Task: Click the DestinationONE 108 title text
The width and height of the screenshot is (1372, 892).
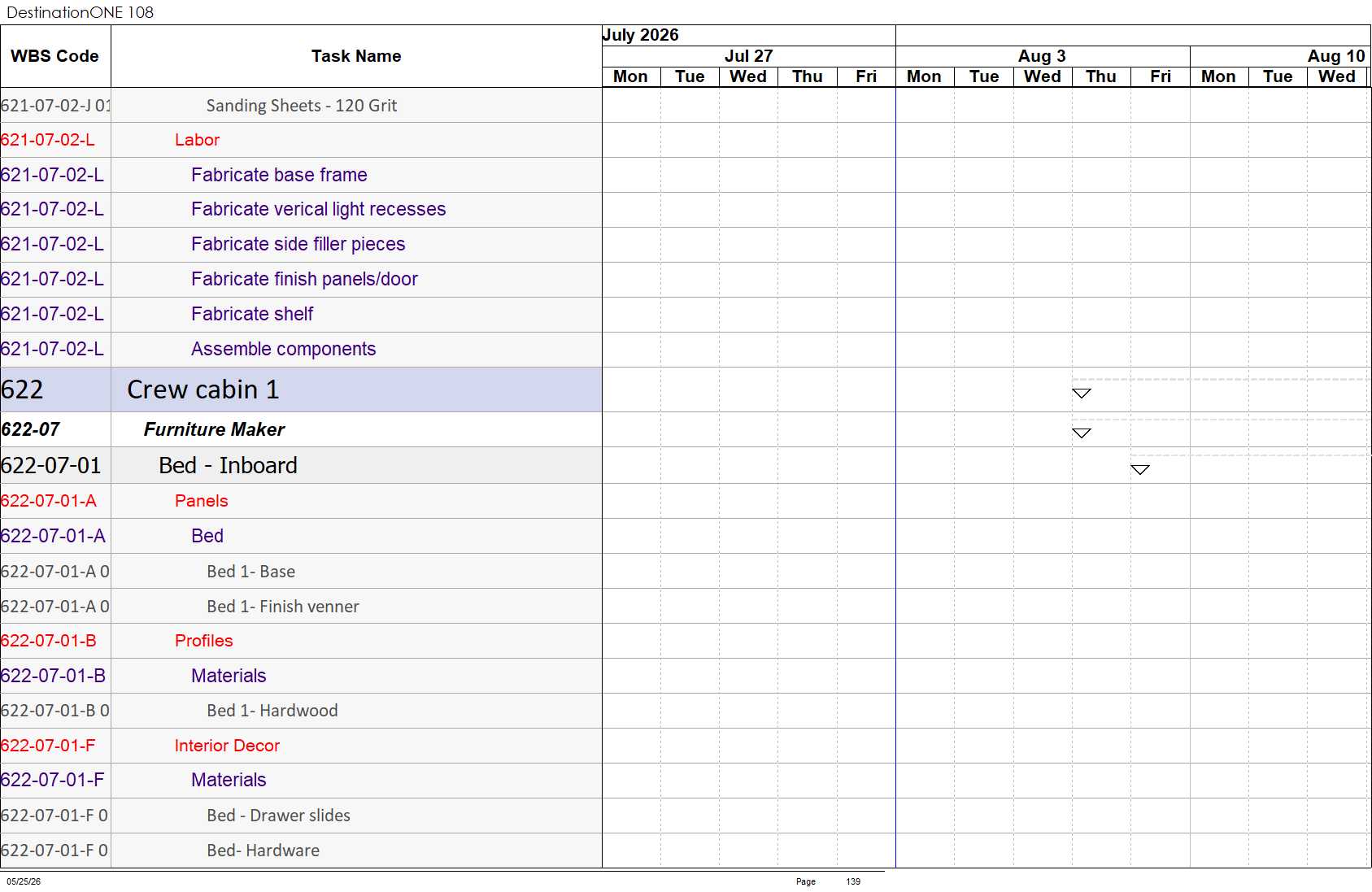Action: click(80, 12)
